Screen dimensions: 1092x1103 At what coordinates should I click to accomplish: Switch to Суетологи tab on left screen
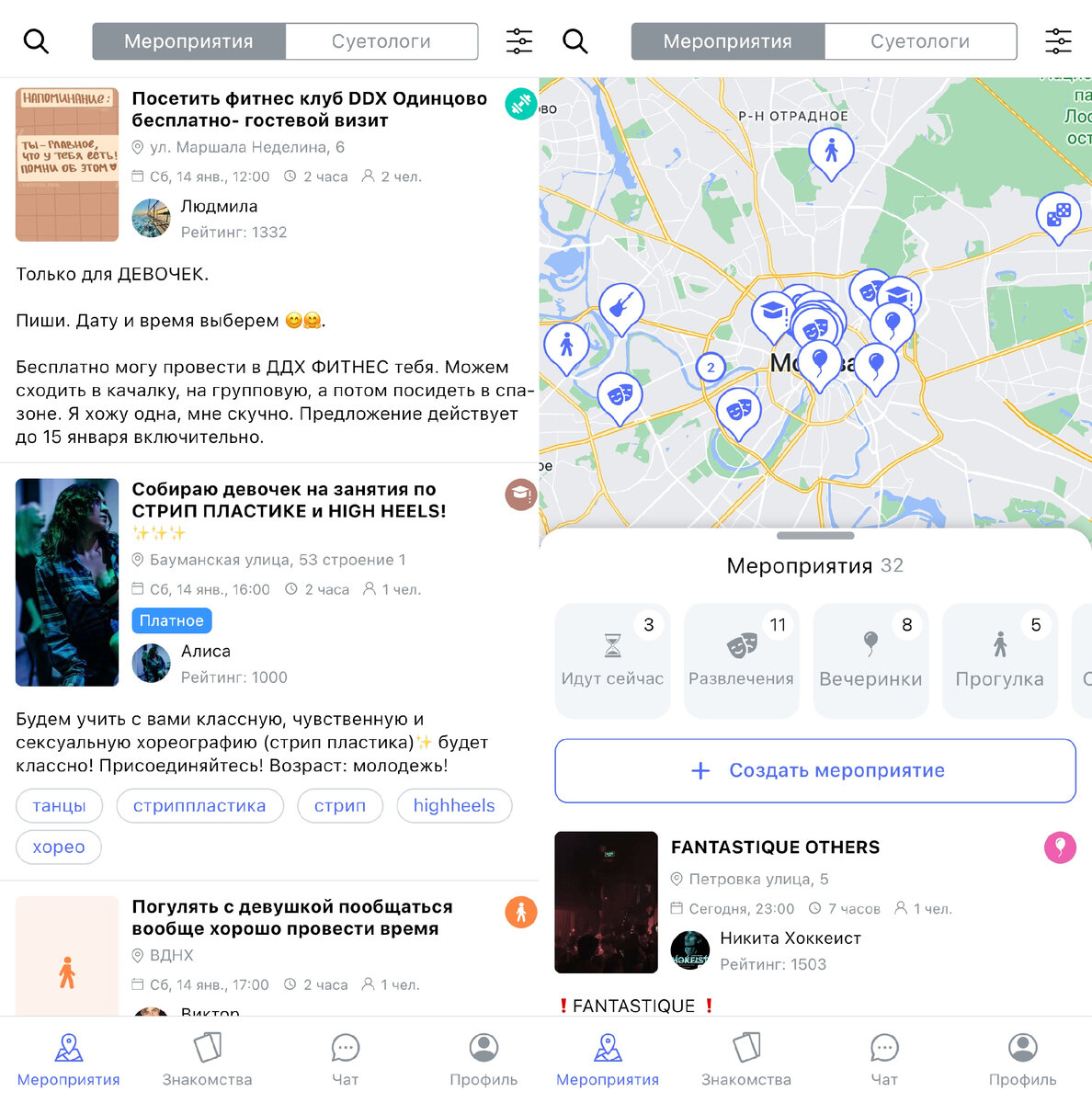(x=381, y=41)
